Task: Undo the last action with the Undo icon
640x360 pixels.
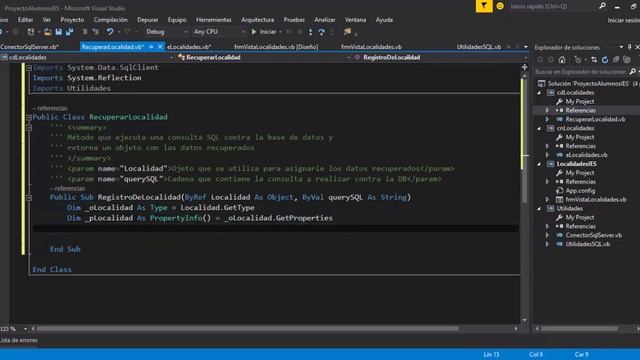Action: 110,32
